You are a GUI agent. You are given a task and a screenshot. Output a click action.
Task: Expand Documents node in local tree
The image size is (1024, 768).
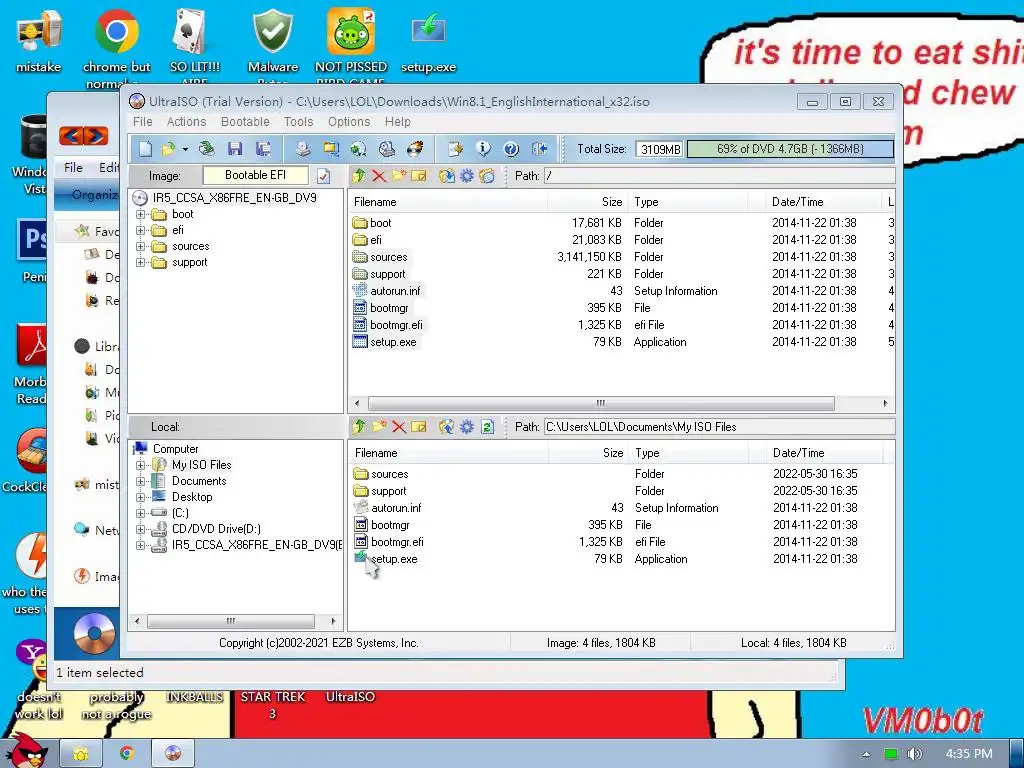140,481
